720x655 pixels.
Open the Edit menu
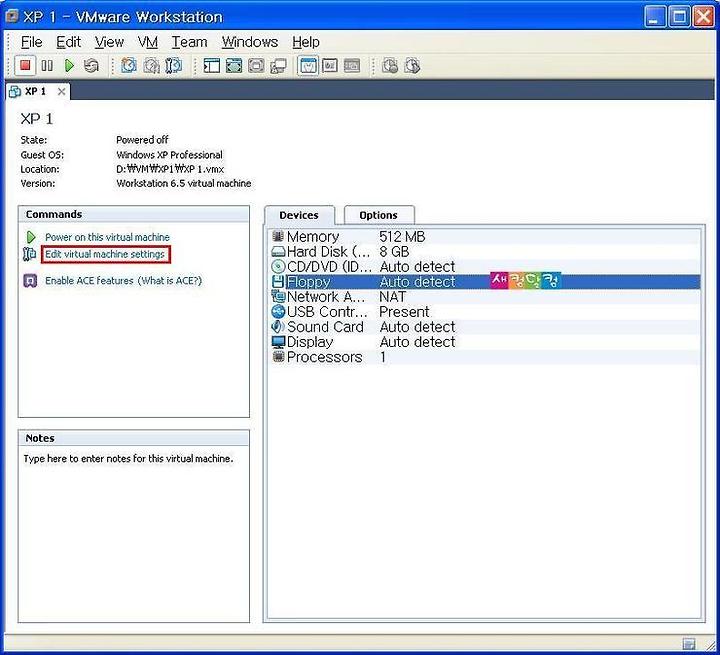coord(68,42)
